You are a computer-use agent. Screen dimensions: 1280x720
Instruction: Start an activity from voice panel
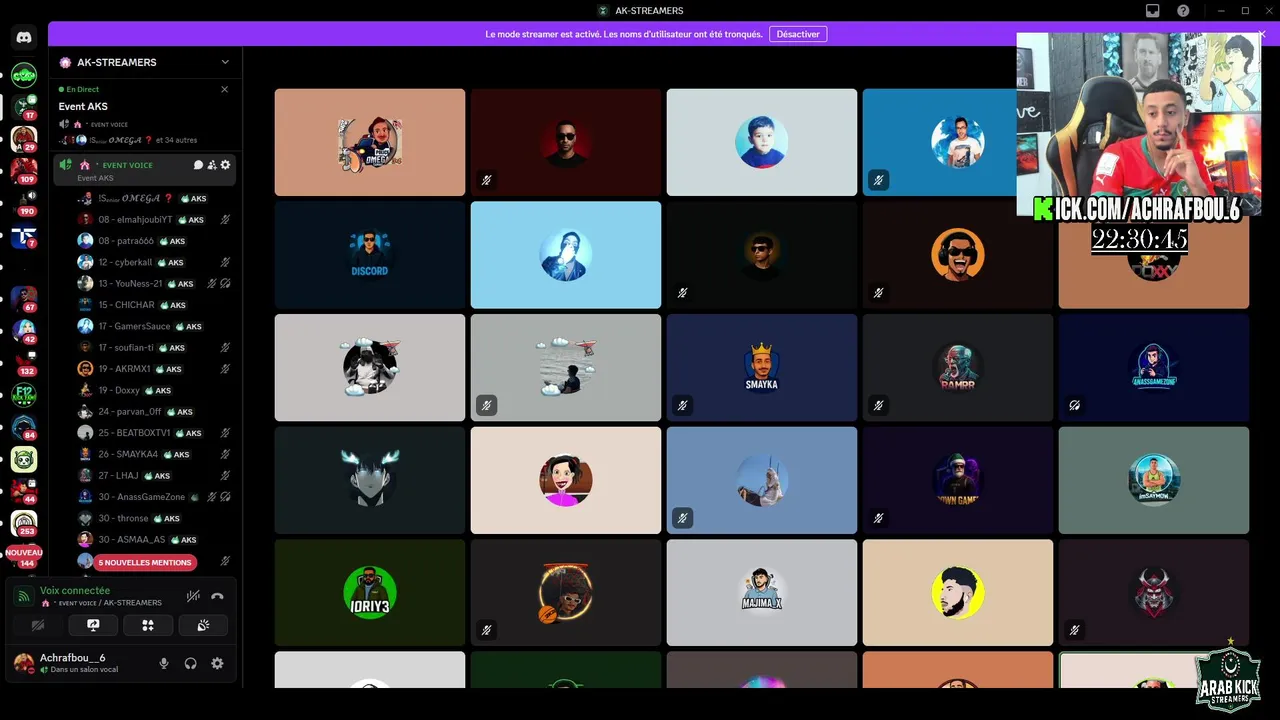click(148, 625)
